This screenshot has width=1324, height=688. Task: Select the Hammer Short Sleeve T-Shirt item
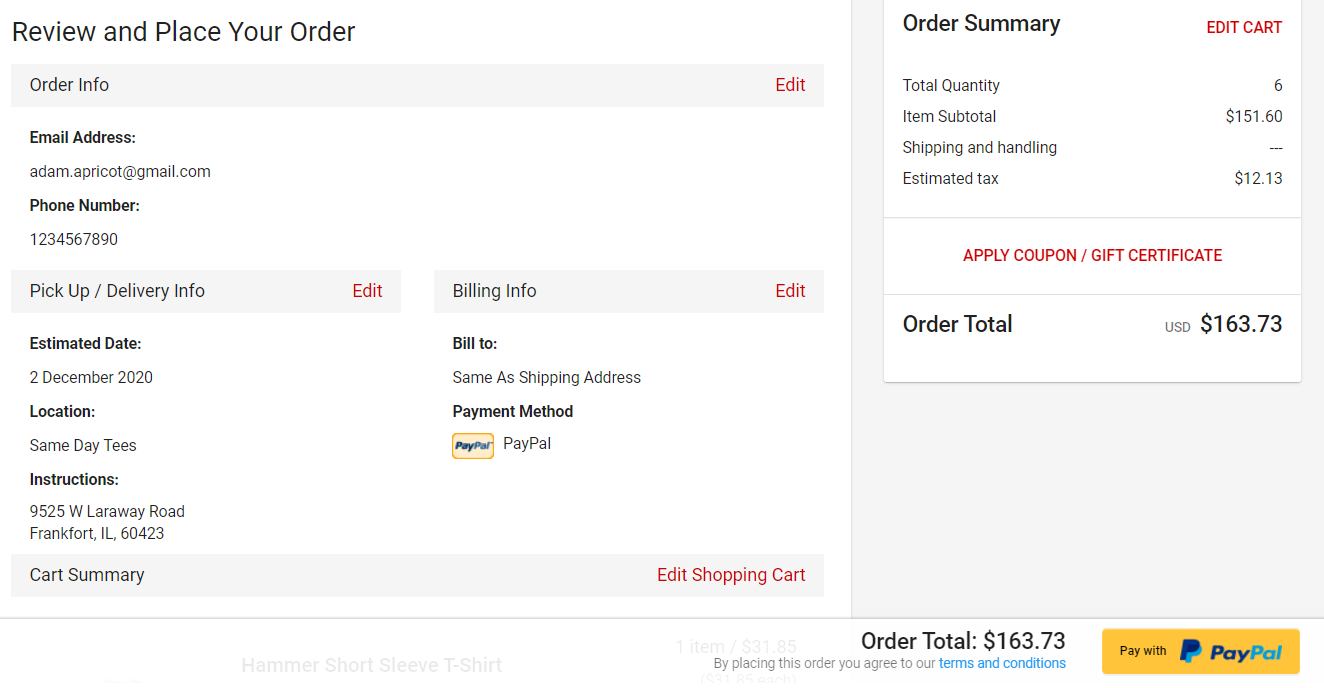[371, 665]
